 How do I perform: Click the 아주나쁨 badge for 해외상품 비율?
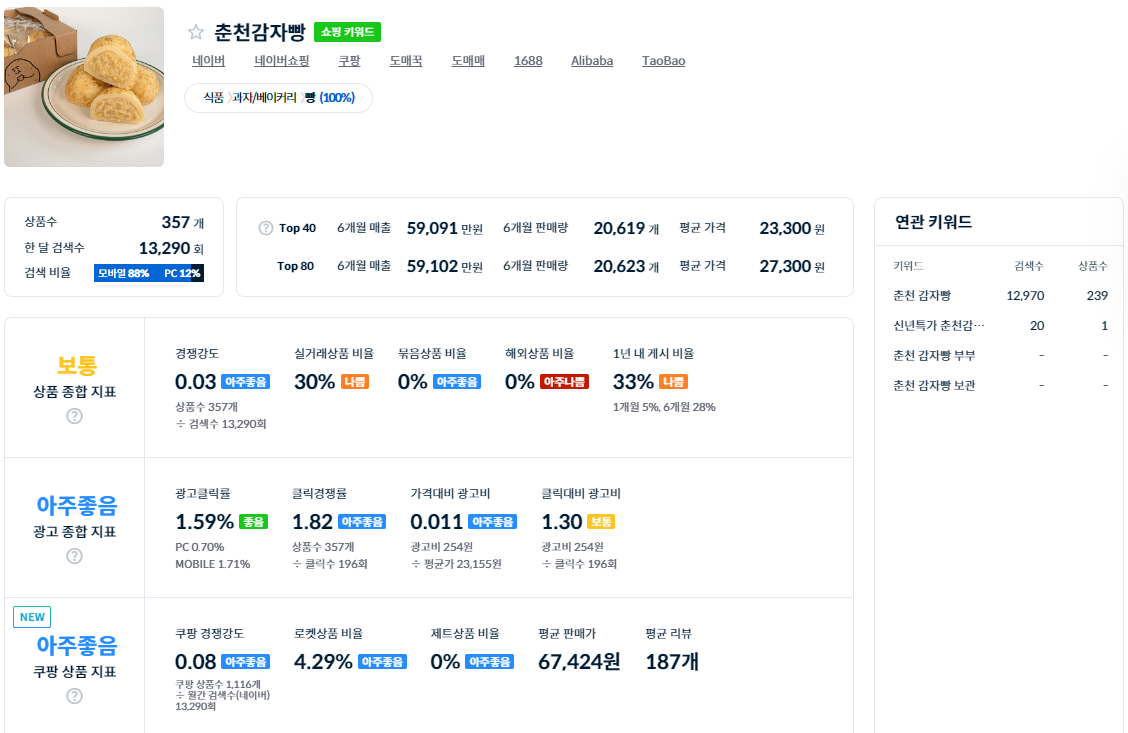(x=564, y=382)
